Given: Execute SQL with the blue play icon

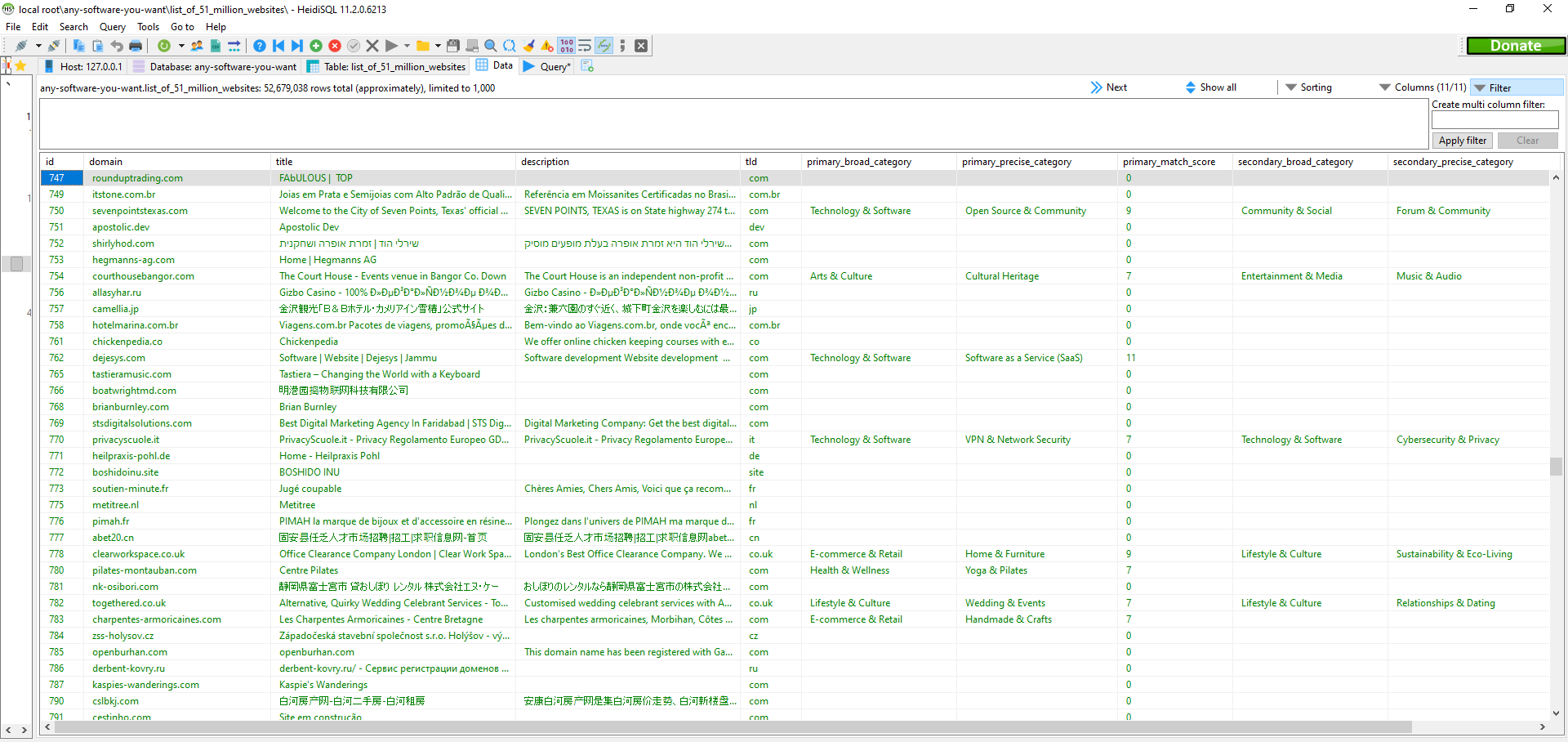Looking at the screenshot, I should point(390,46).
